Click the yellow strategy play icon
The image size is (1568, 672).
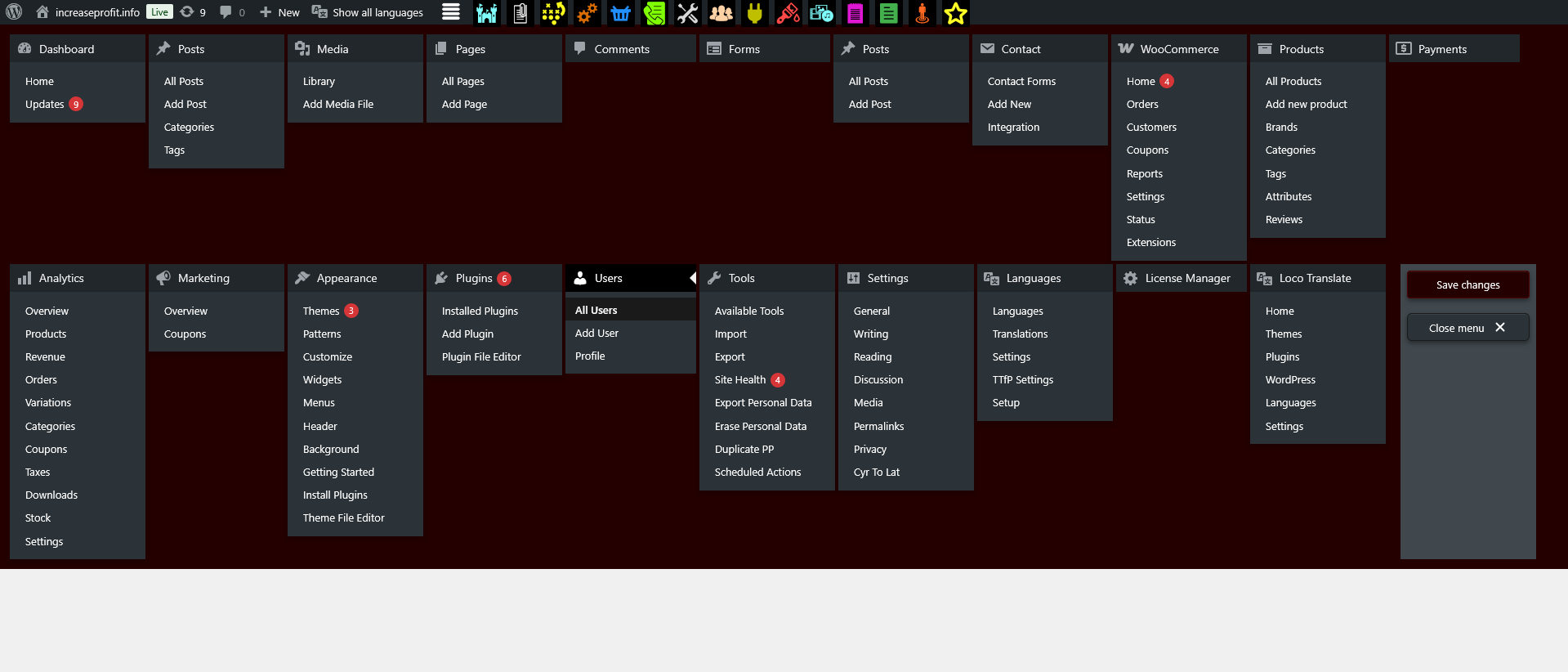tap(553, 13)
